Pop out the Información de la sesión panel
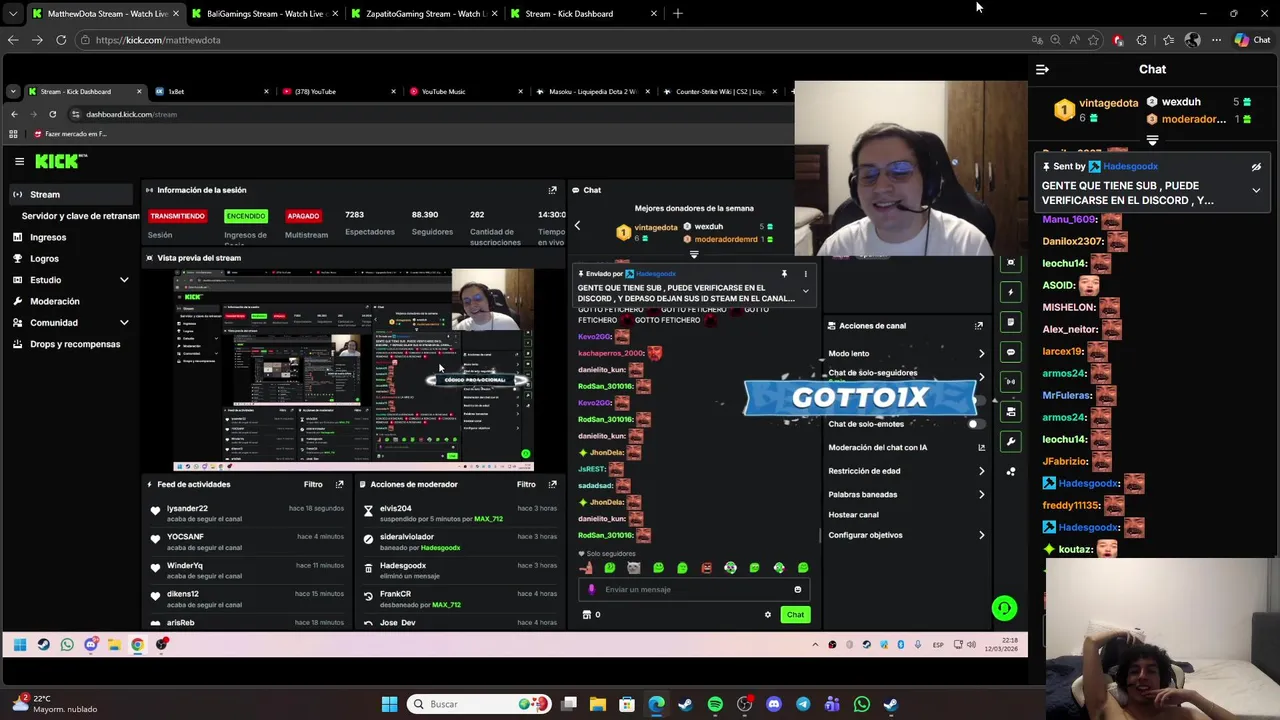Image resolution: width=1280 pixels, height=720 pixels. click(552, 190)
